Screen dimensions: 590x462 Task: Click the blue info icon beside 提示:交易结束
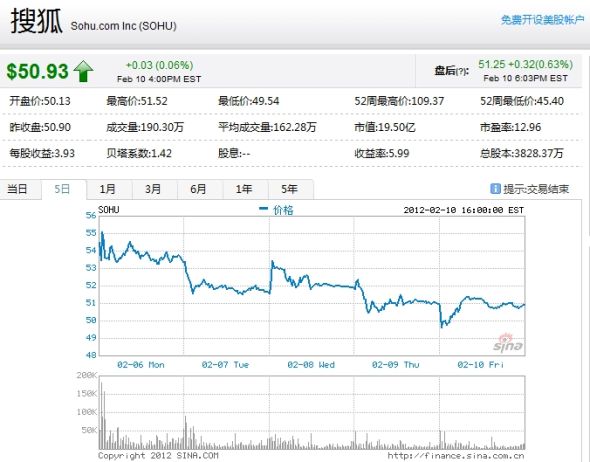[x=496, y=188]
